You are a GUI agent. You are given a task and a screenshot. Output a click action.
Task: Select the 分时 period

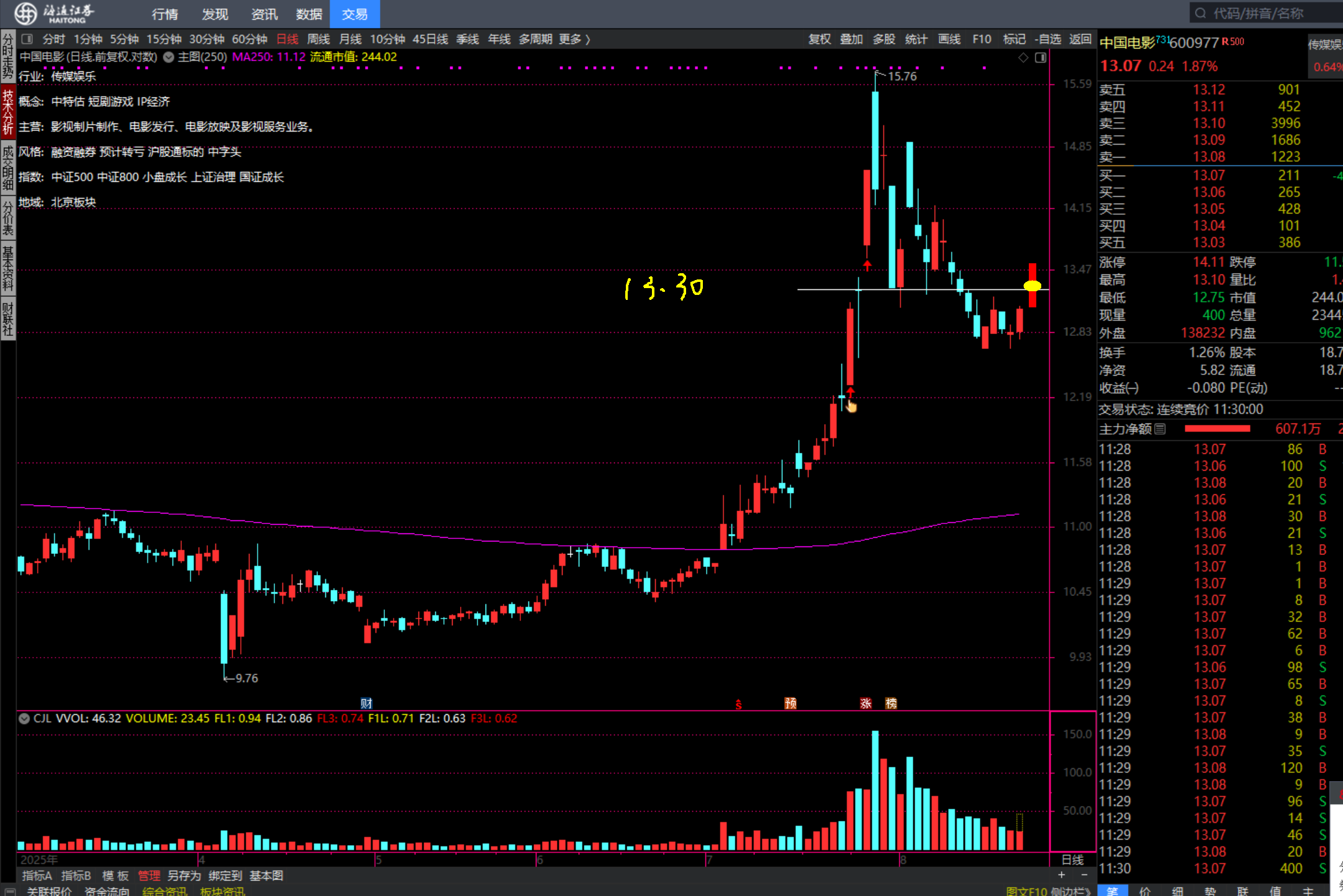tap(54, 39)
